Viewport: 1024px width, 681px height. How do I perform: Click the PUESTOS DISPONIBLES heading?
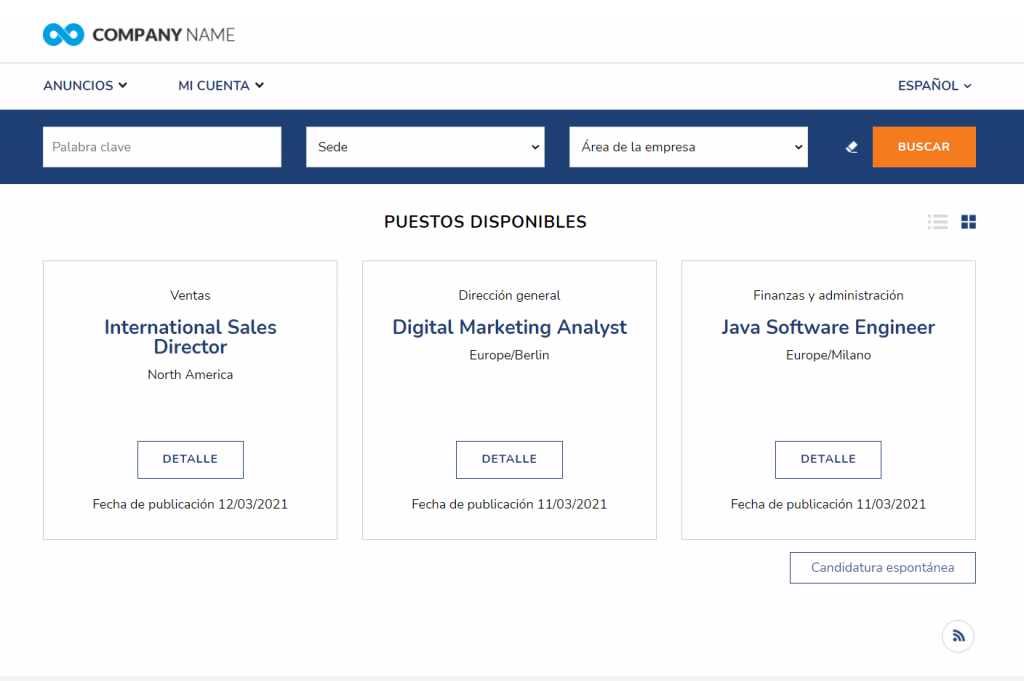tap(485, 222)
